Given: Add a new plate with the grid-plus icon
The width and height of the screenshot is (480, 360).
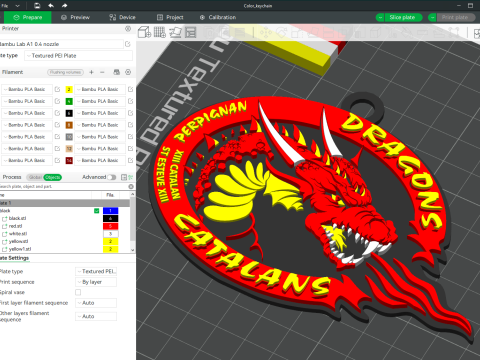Looking at the screenshot, I should pos(160,32).
